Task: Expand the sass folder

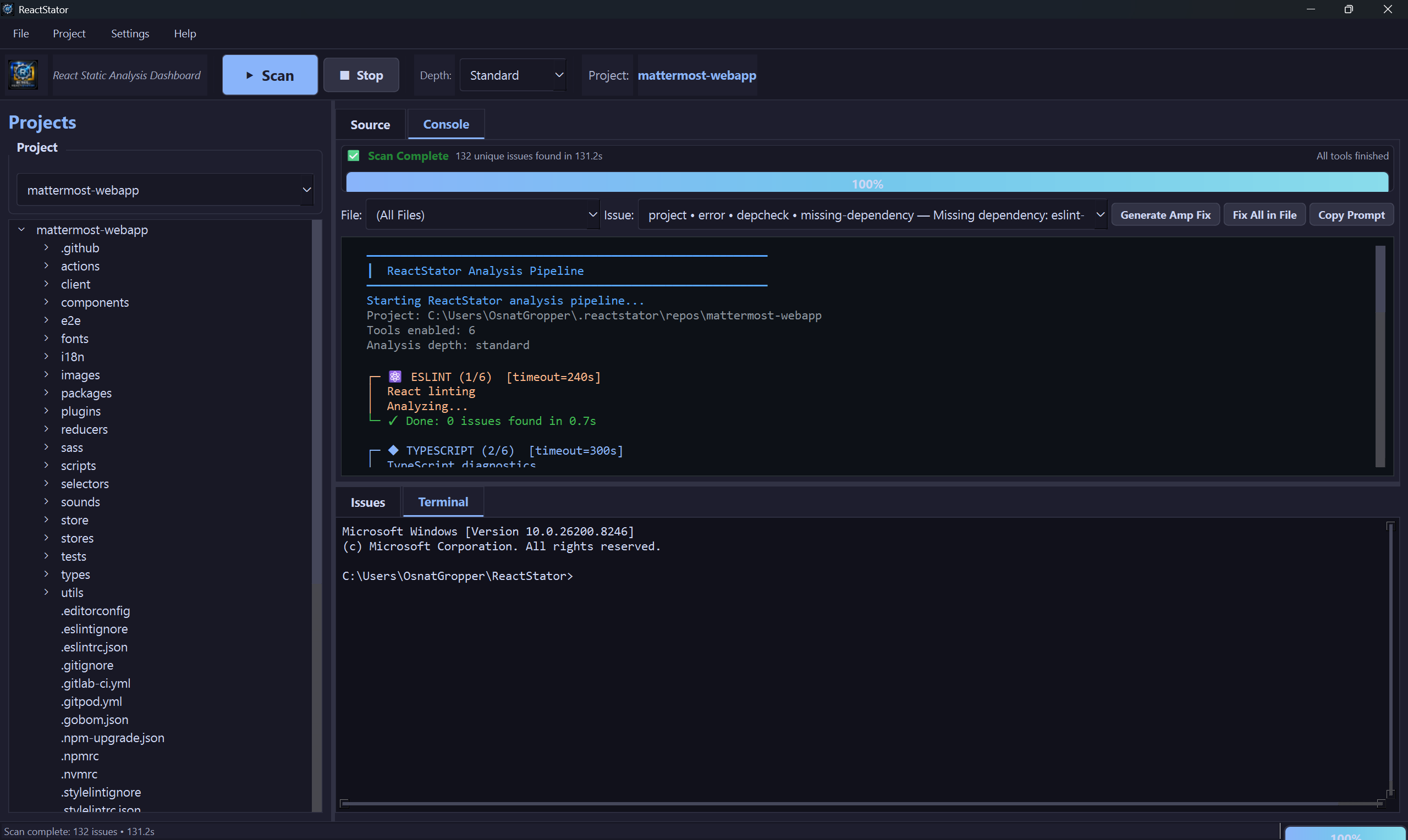Action: (x=46, y=446)
